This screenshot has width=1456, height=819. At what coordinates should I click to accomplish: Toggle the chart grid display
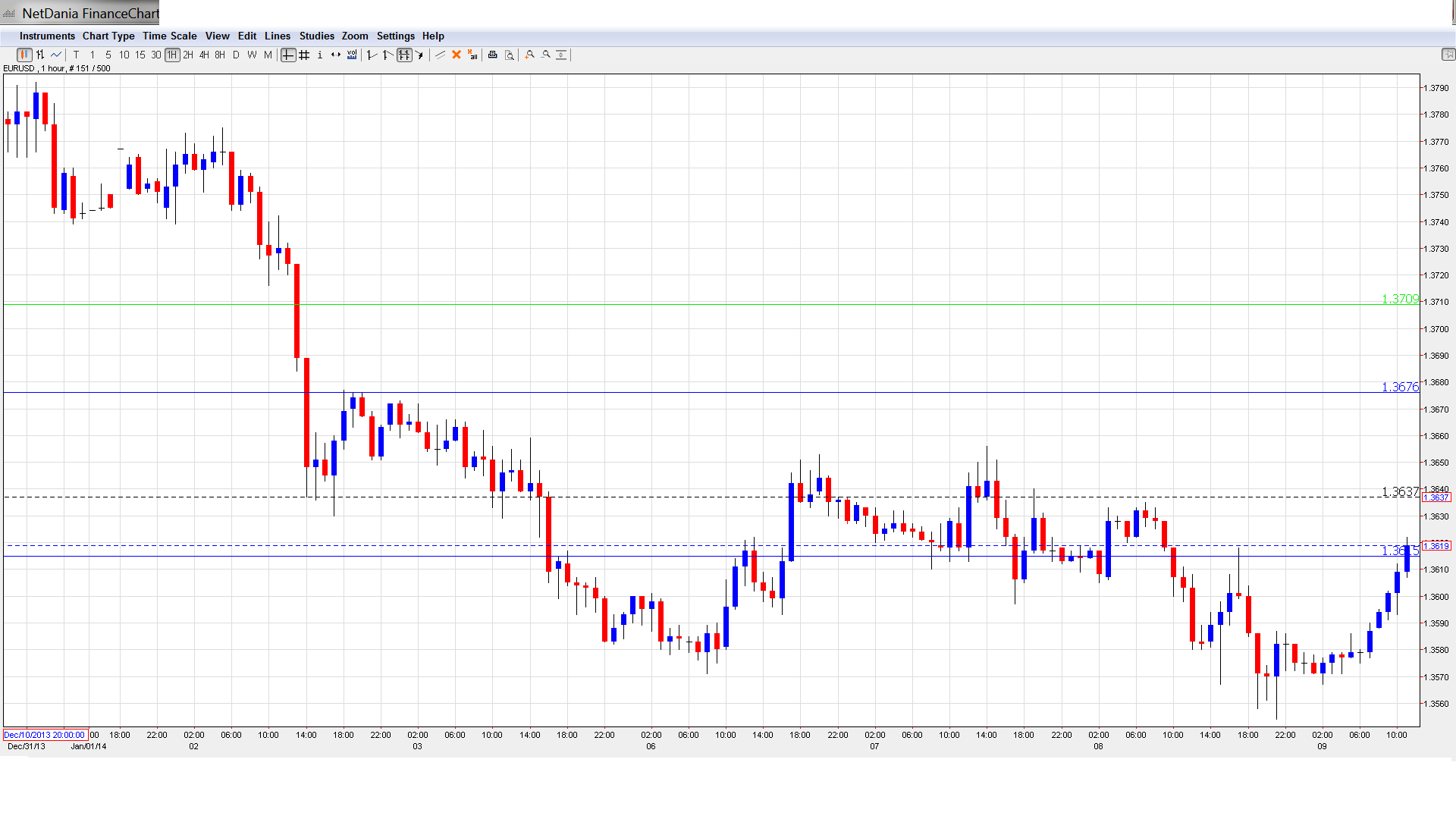[x=304, y=55]
